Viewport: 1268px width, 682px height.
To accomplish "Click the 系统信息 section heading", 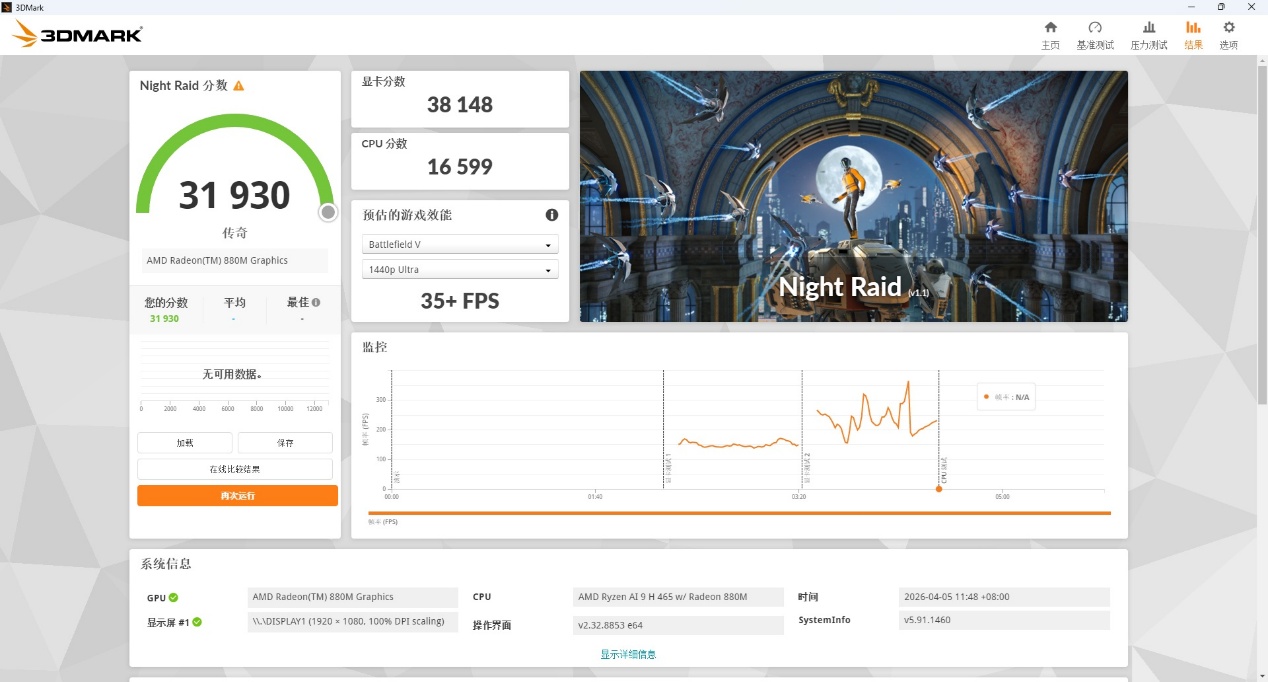I will [166, 564].
